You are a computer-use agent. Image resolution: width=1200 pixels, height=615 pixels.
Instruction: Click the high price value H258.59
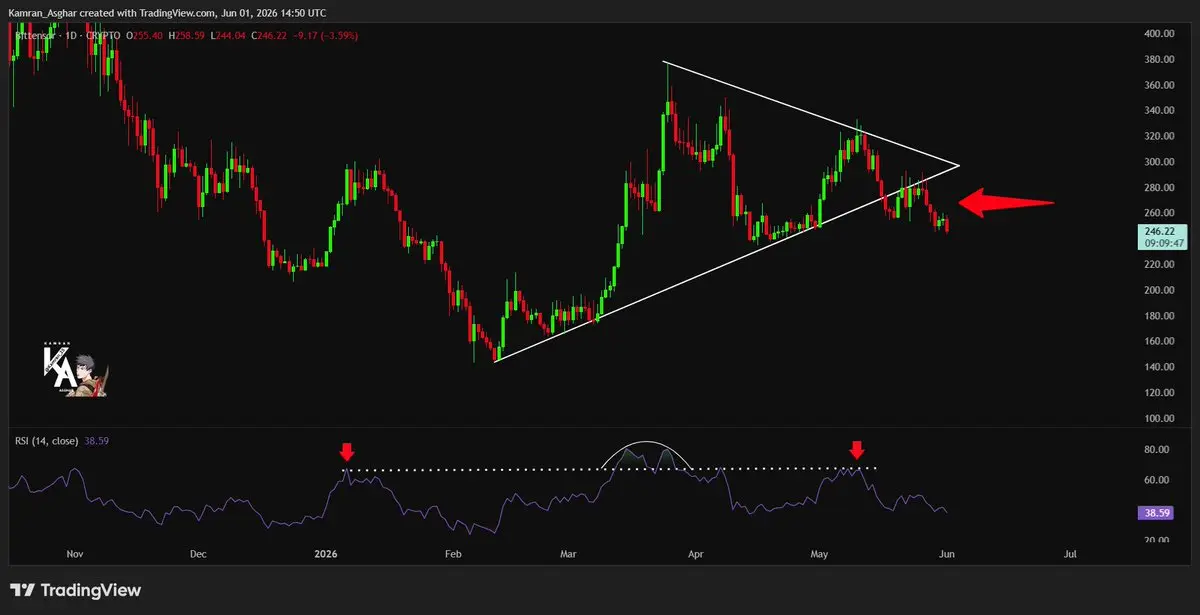tap(187, 35)
